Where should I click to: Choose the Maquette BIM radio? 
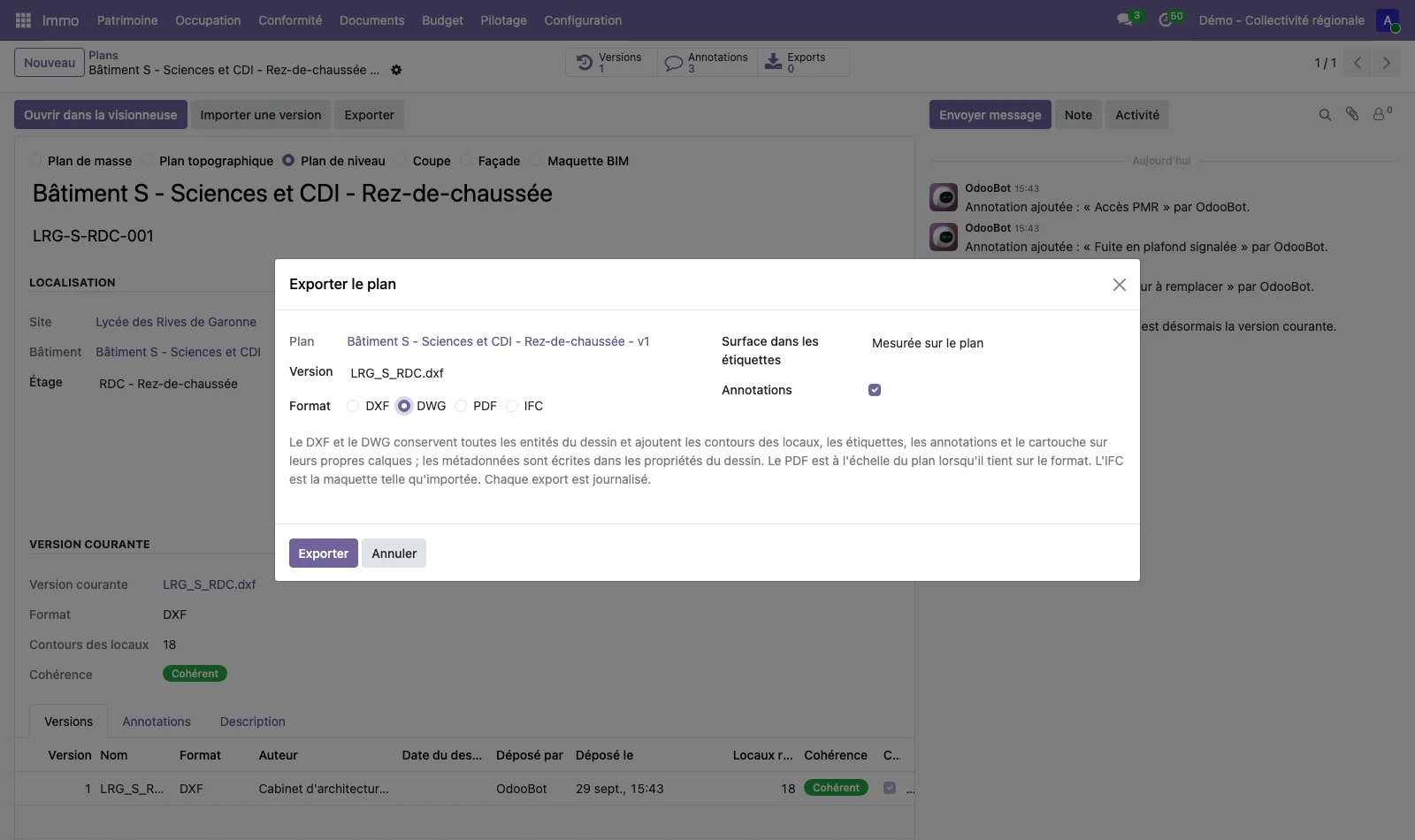click(x=535, y=161)
